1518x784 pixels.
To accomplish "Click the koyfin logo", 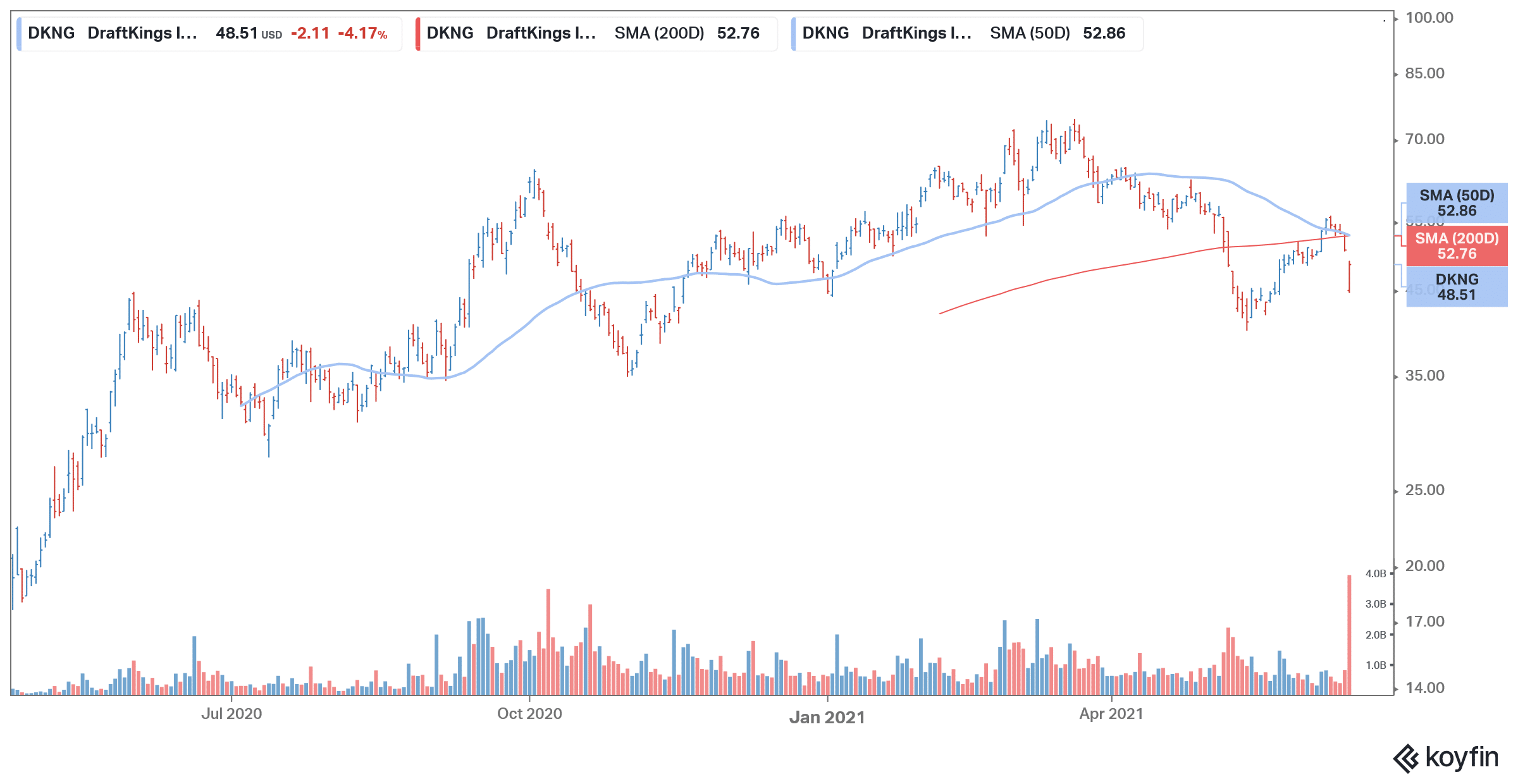I will click(1445, 758).
